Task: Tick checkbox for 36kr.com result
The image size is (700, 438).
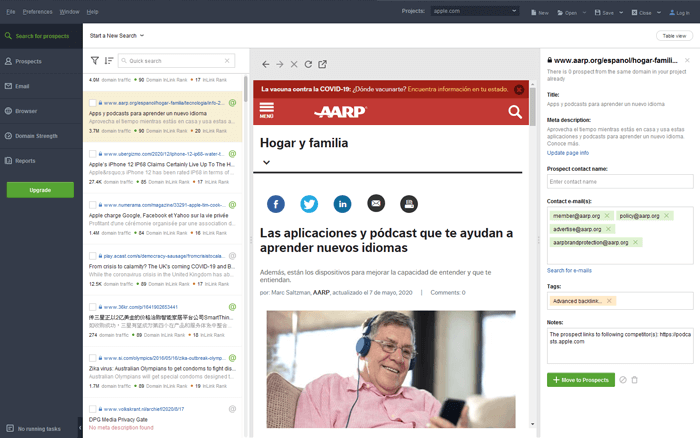Action: coord(92,307)
